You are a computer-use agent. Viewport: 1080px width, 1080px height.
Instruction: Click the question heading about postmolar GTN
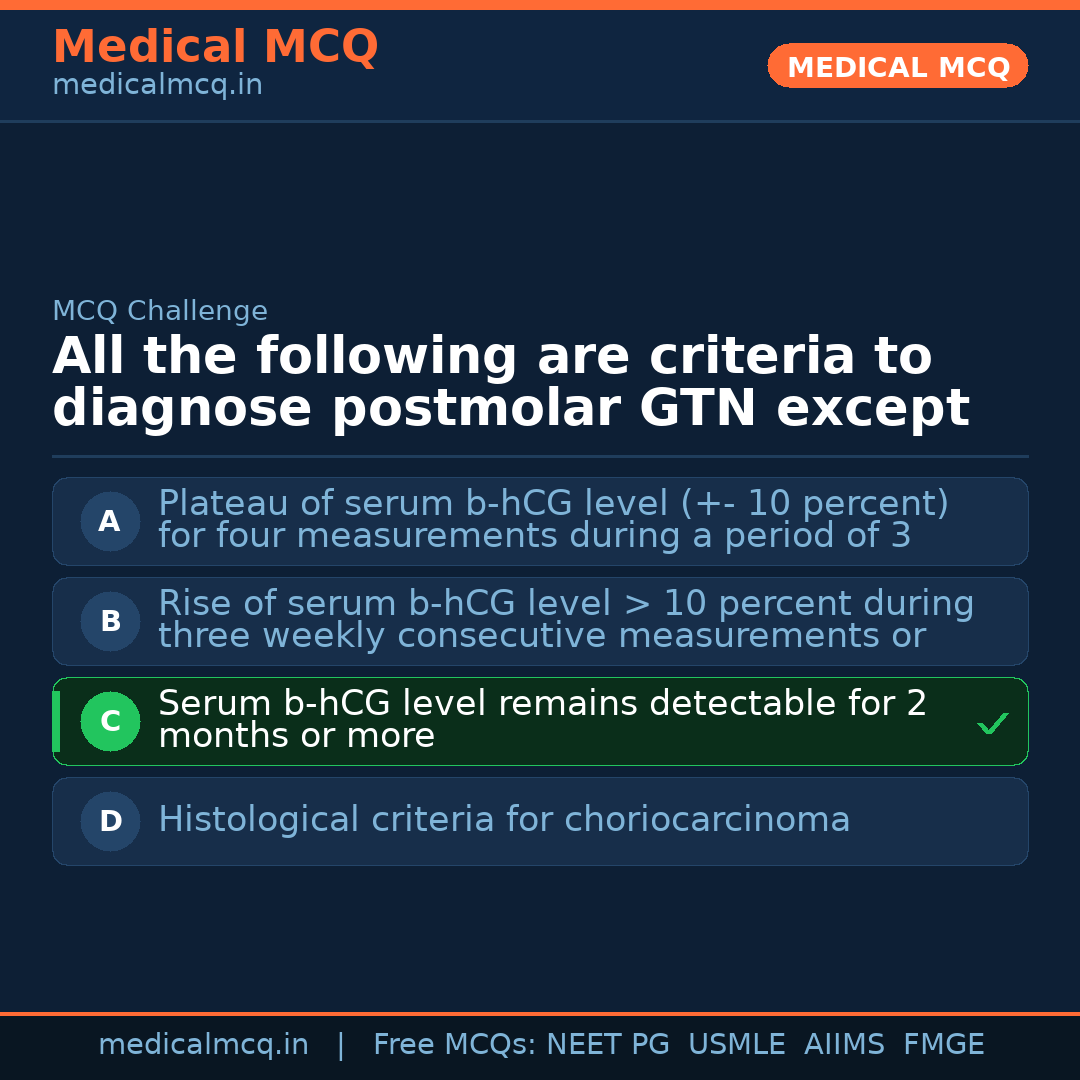tap(510, 383)
